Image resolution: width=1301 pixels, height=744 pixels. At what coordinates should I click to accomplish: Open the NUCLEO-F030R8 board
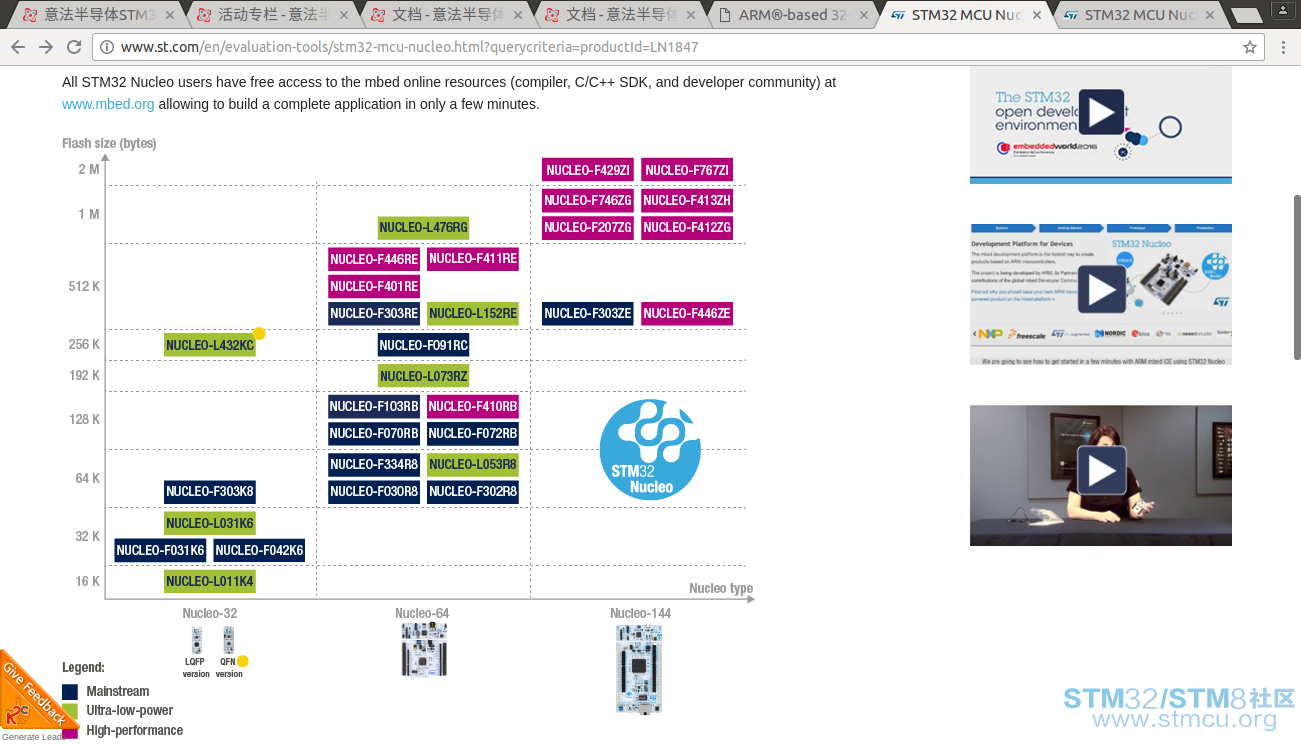374,491
